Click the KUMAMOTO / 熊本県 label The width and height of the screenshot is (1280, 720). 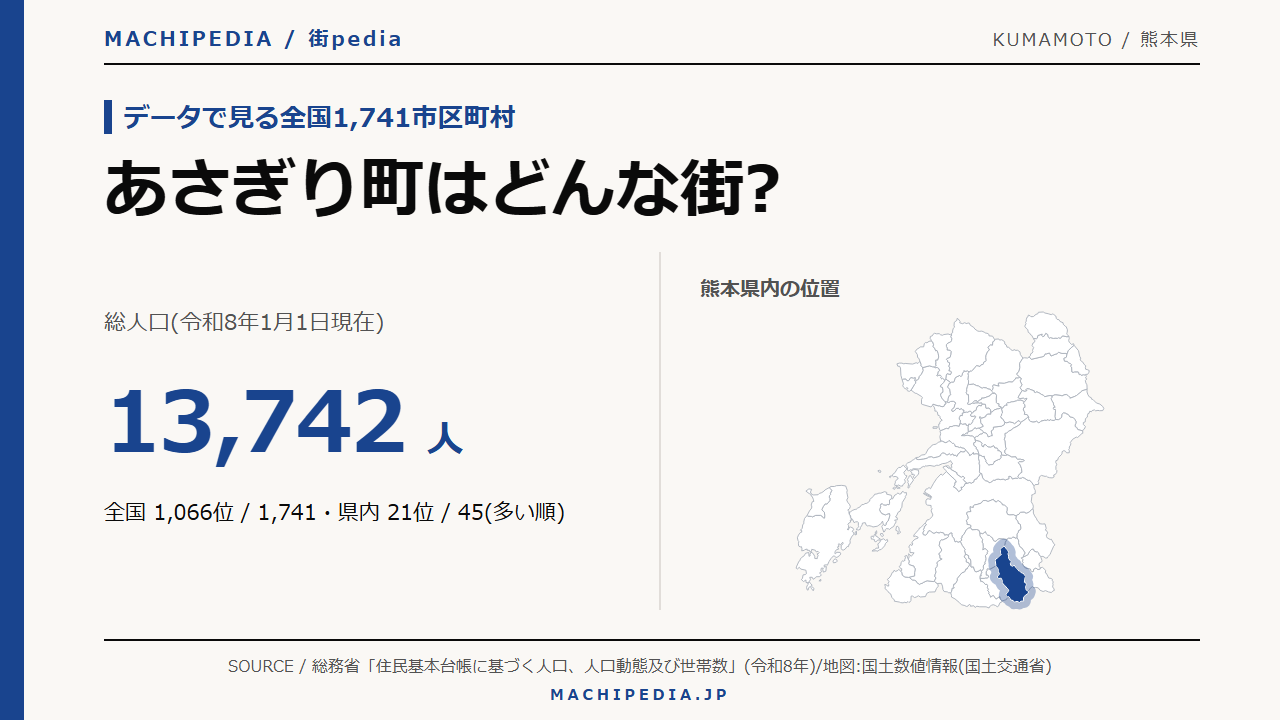click(1095, 40)
